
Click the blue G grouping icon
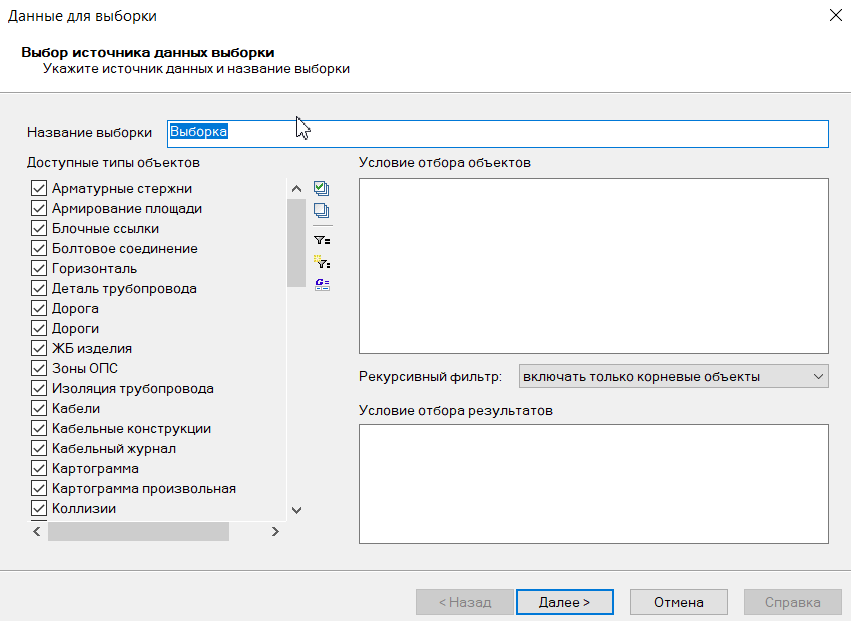321,285
